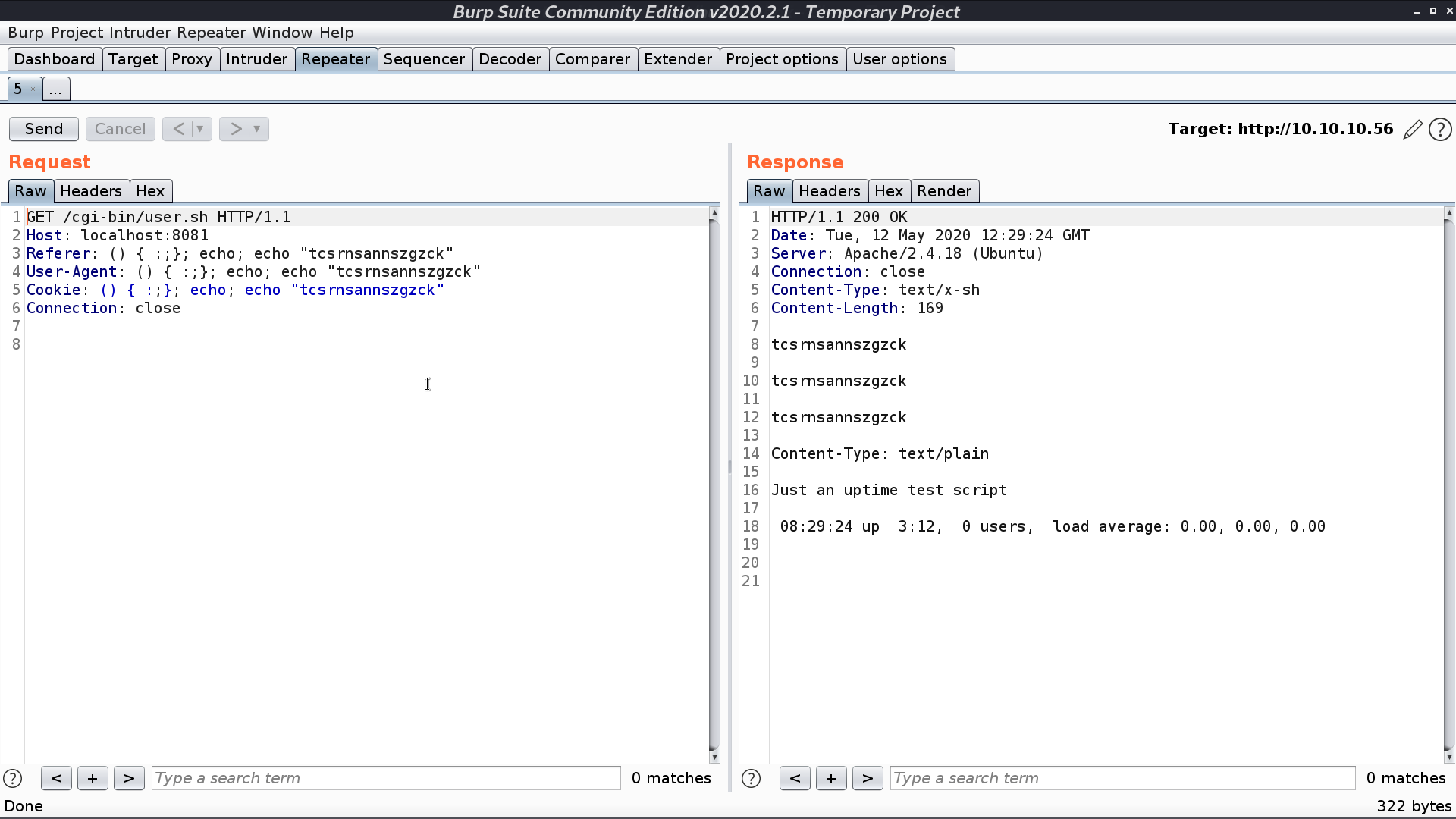This screenshot has height=819, width=1456.
Task: Open the Window menu
Action: coord(282,33)
